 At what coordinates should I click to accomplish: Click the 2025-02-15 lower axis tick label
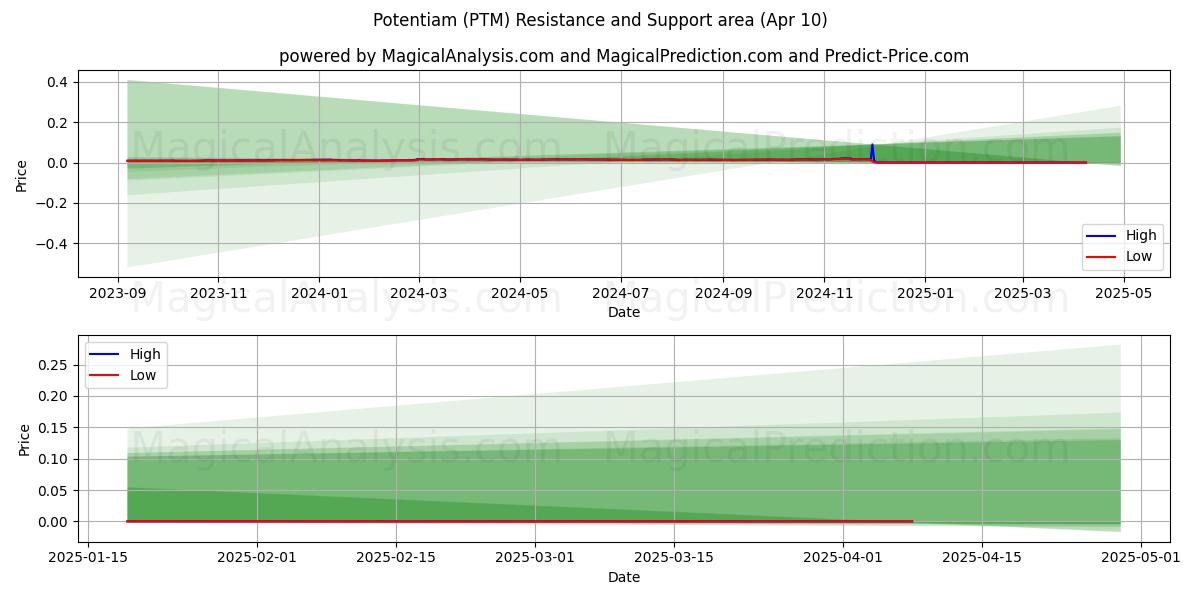coord(396,559)
